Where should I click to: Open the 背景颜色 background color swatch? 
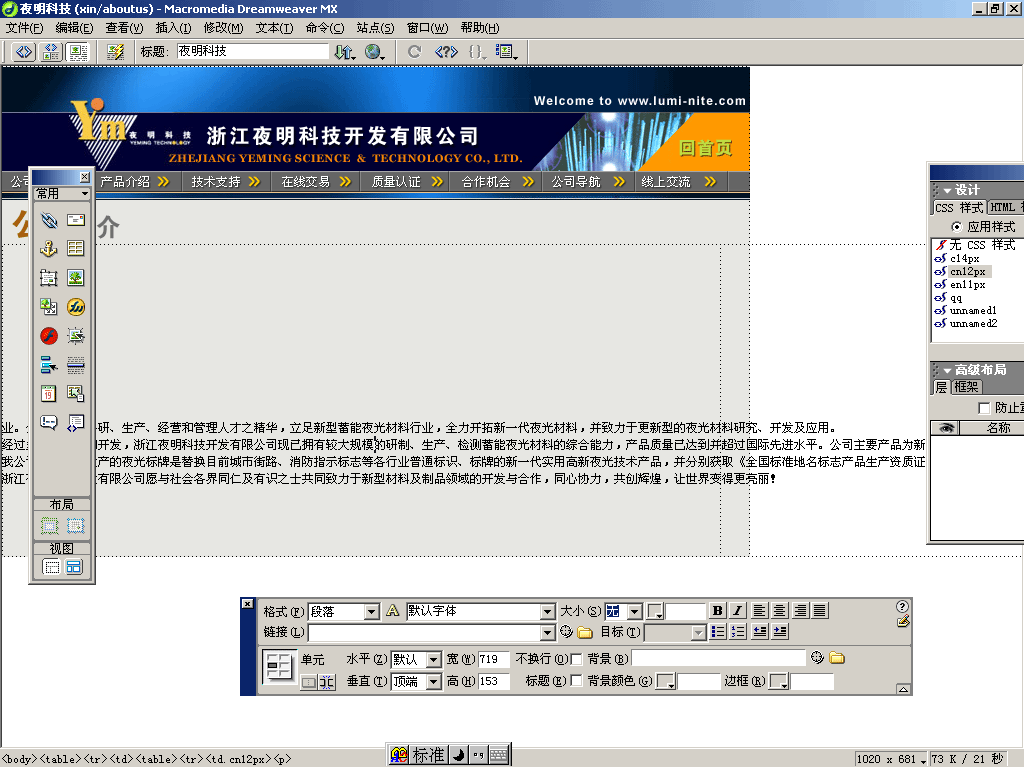coord(665,681)
